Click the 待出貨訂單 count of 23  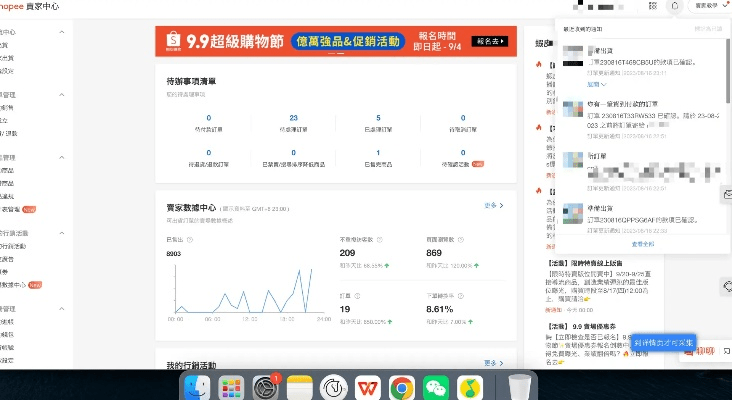(293, 117)
